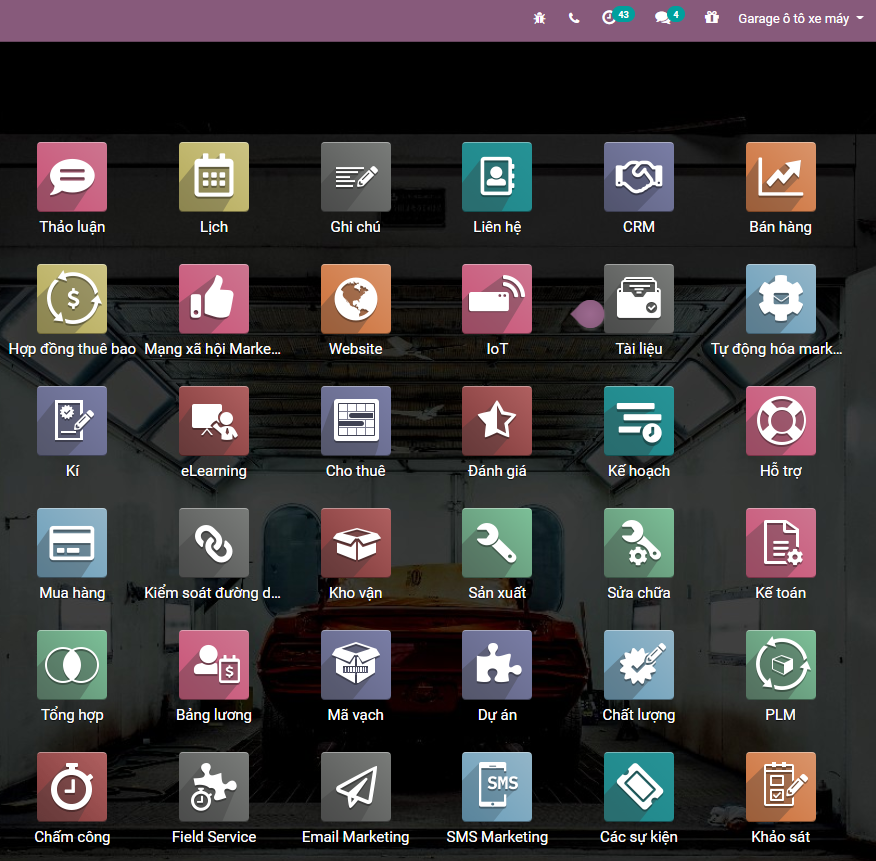Screen dimensions: 876x861
Task: Click the phone icon in top bar
Action: click(574, 18)
